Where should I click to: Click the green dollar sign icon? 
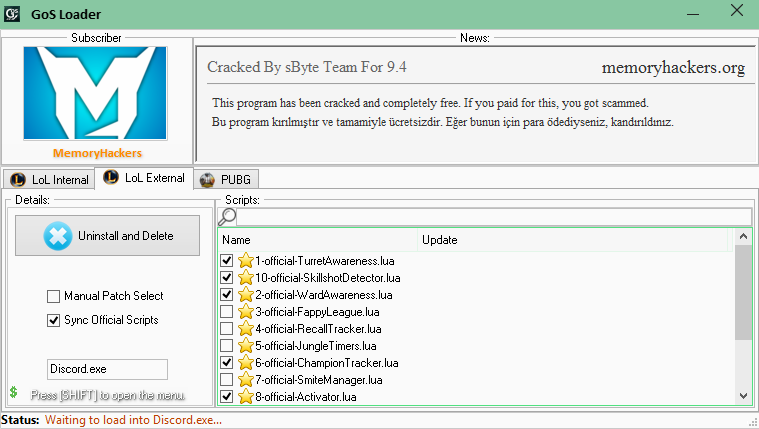(x=14, y=392)
